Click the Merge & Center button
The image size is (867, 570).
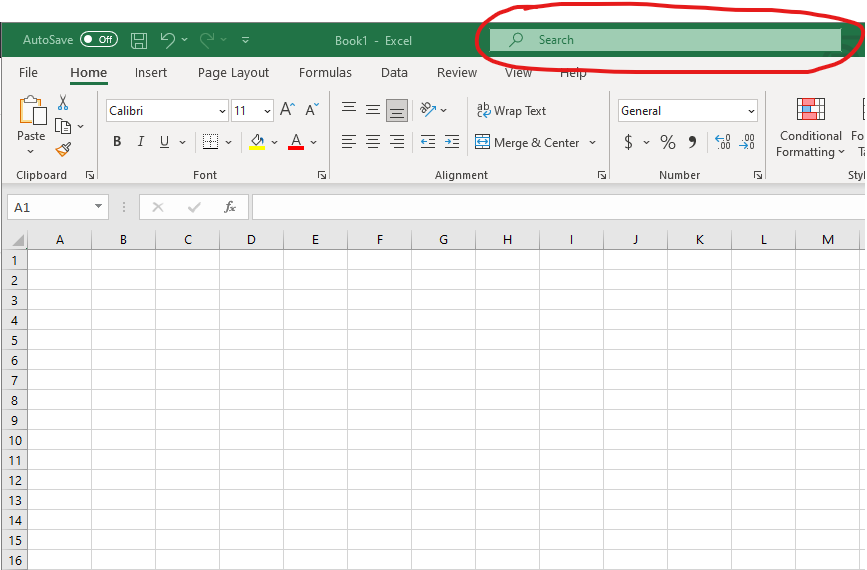(x=527, y=143)
